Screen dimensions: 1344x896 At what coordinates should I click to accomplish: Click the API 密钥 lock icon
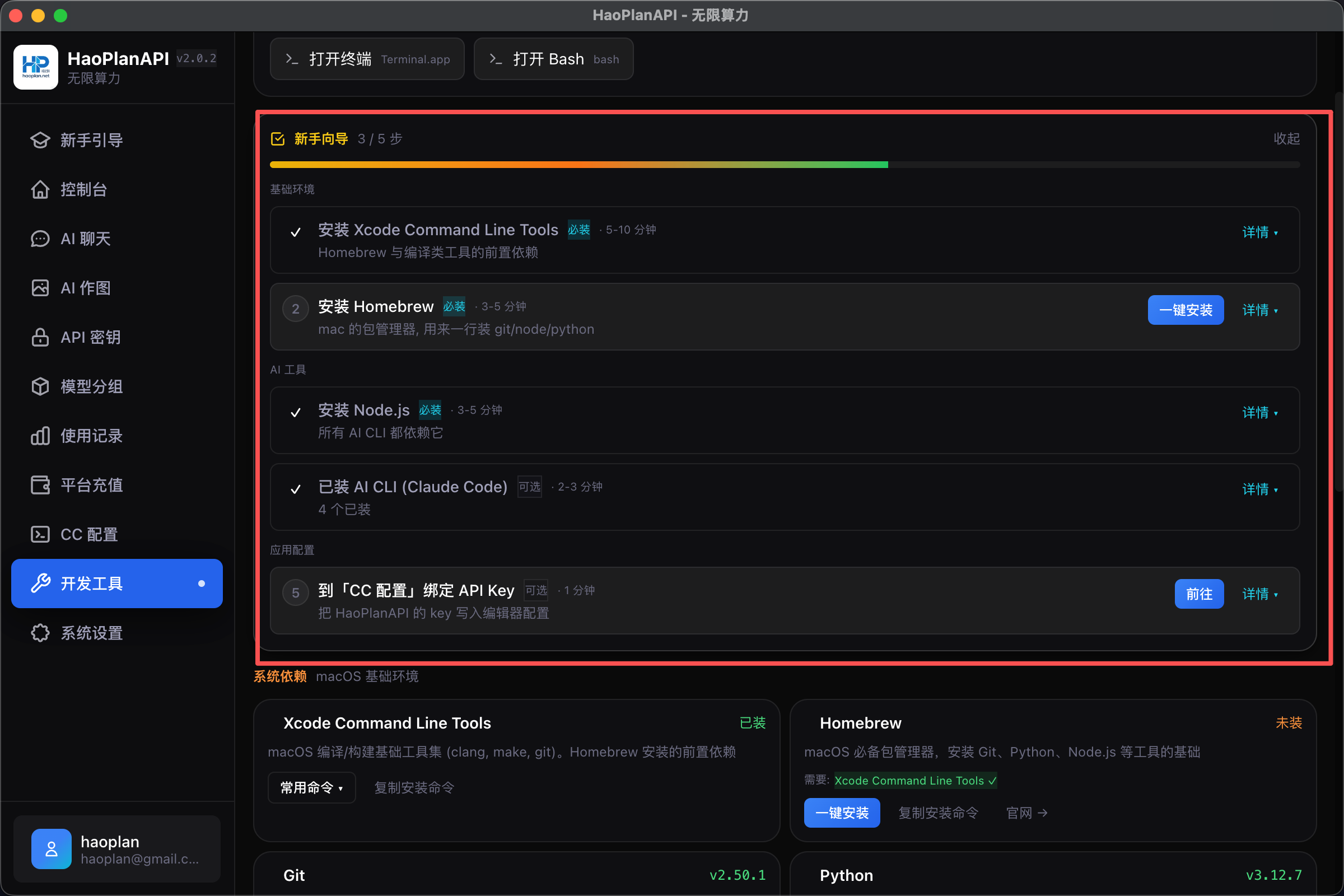pos(40,337)
